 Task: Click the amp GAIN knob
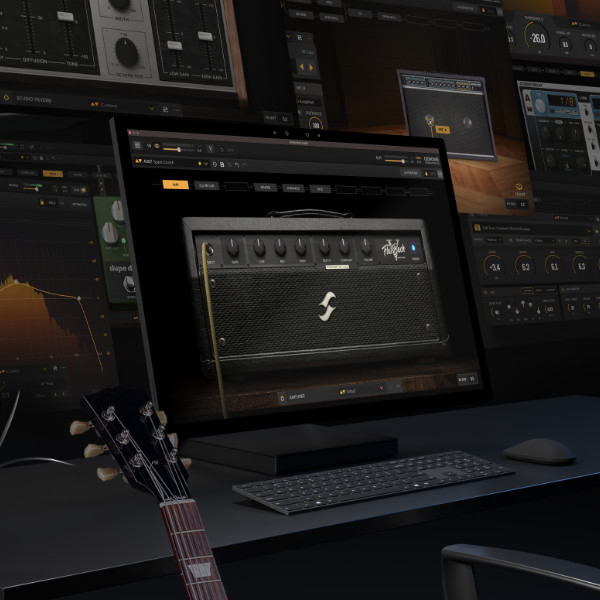[233, 247]
